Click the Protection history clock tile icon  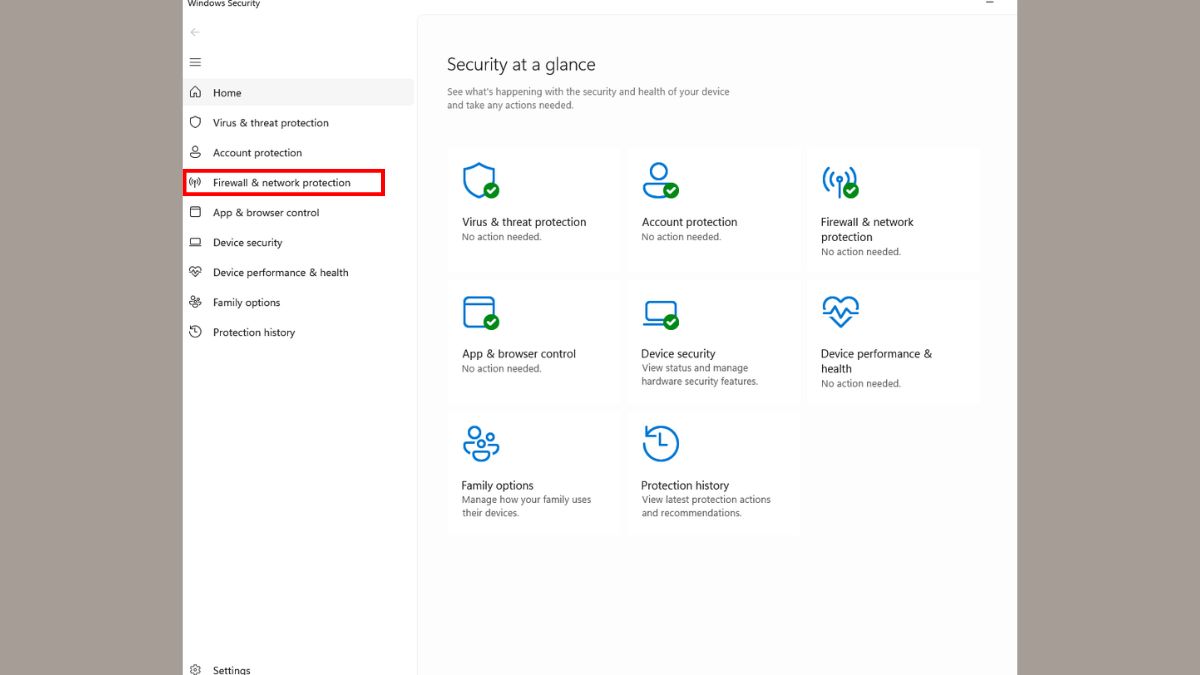660,443
